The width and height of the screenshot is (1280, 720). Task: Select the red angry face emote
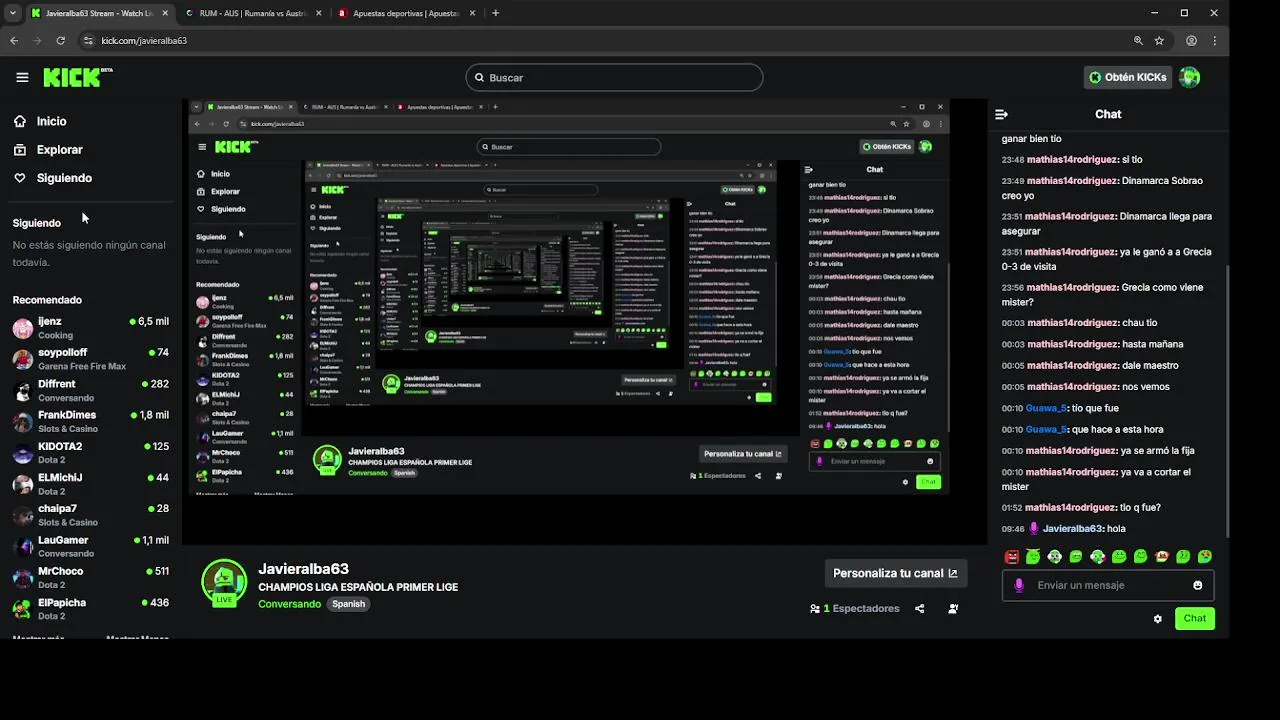pos(1012,557)
